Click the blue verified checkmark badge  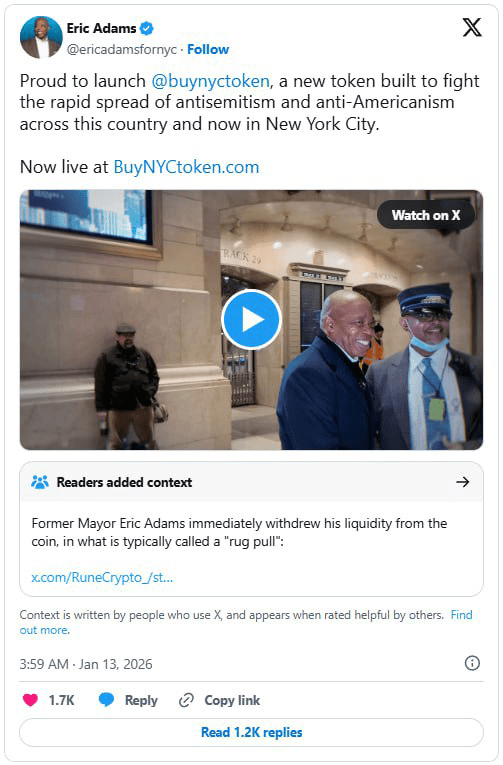(147, 28)
